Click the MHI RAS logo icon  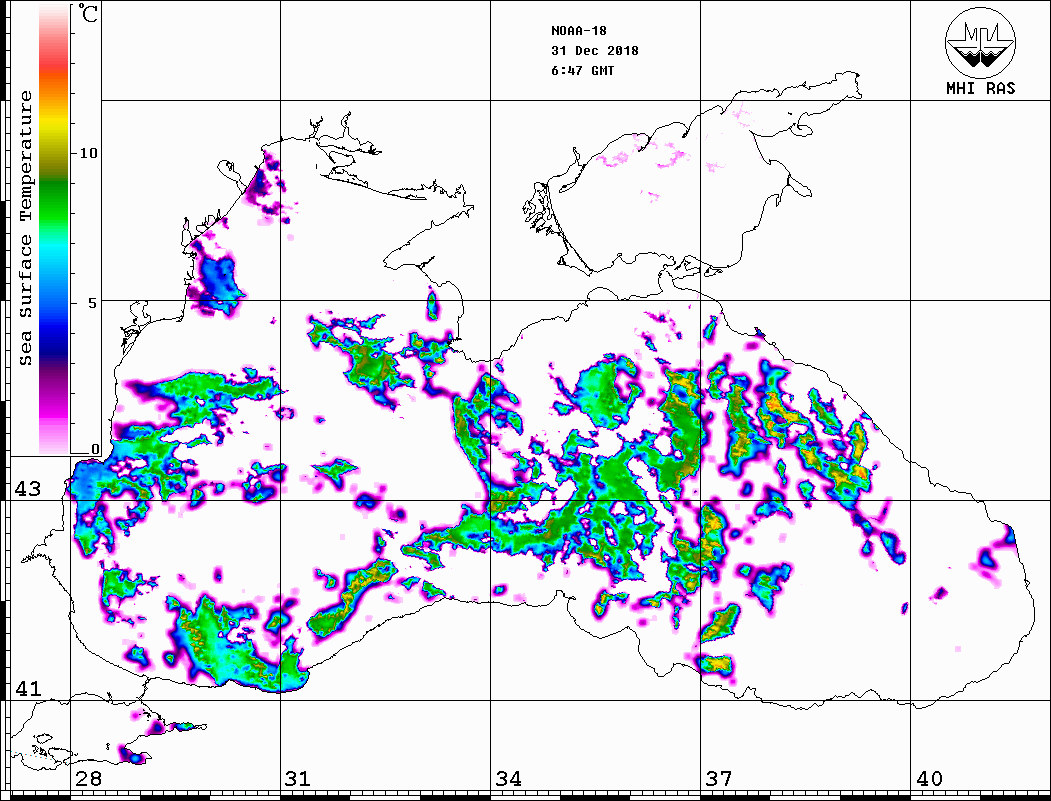click(x=980, y=42)
